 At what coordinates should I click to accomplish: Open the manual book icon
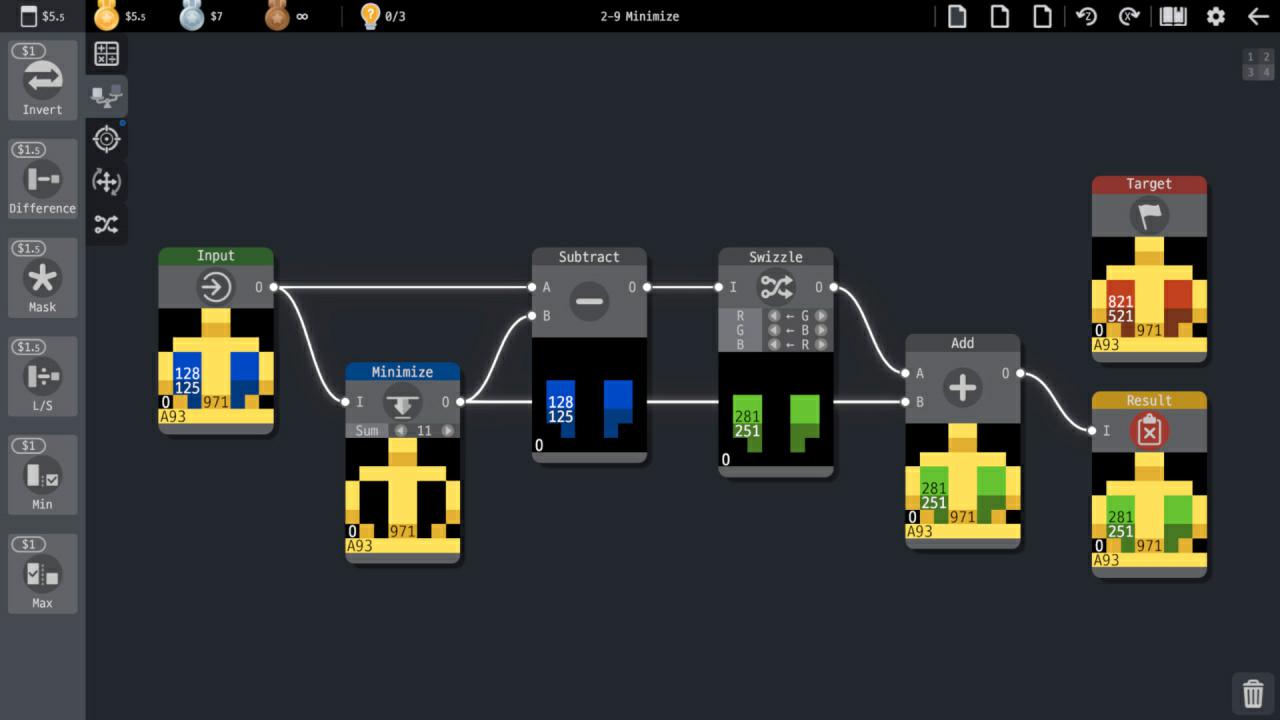click(x=1172, y=16)
